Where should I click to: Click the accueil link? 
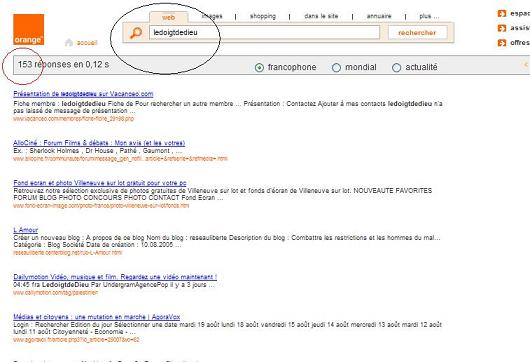(x=87, y=43)
